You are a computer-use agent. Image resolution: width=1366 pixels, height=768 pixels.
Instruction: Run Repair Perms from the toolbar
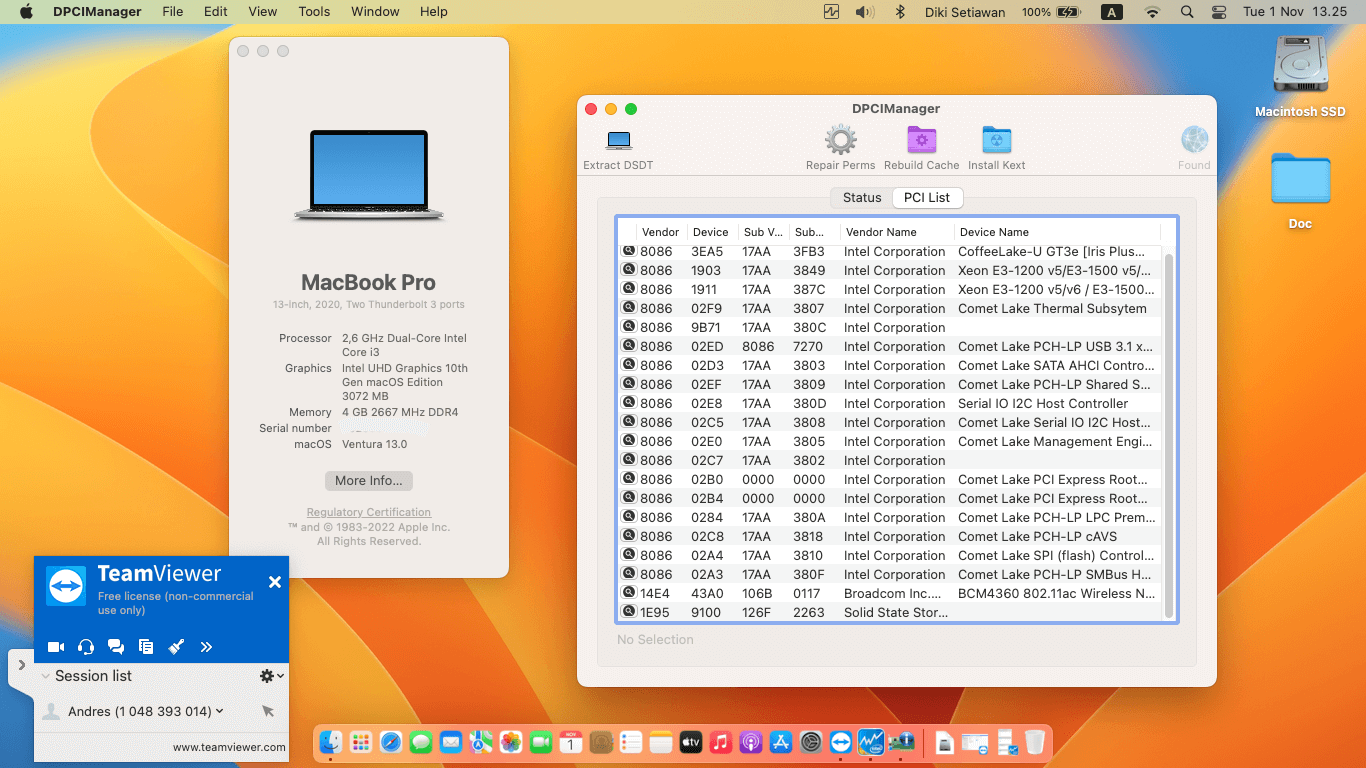coord(840,141)
